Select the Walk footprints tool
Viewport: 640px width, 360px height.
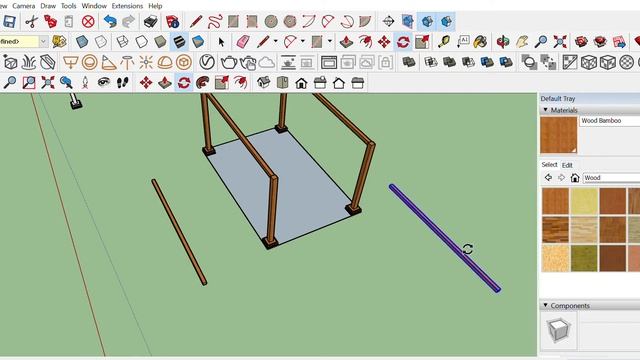[122, 83]
